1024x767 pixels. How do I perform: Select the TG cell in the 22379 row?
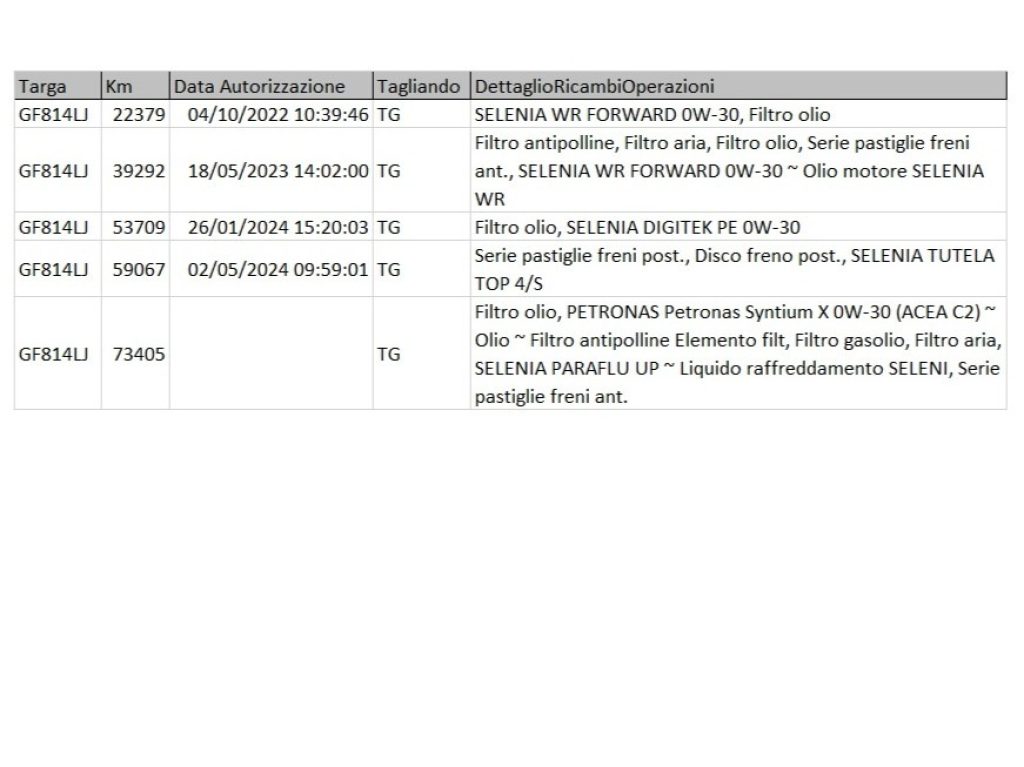(x=421, y=114)
